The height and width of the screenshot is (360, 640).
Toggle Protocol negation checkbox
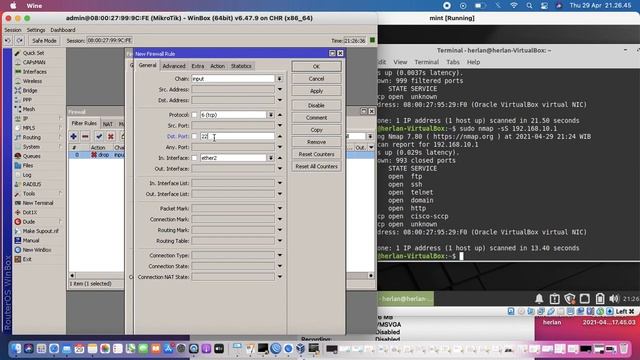tap(194, 115)
